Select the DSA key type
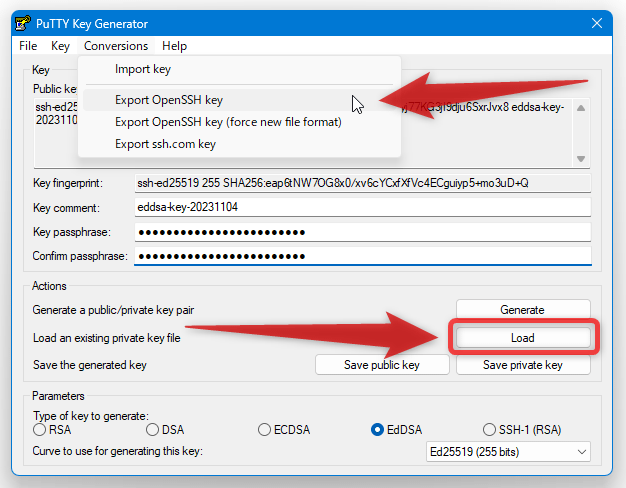 click(165, 430)
